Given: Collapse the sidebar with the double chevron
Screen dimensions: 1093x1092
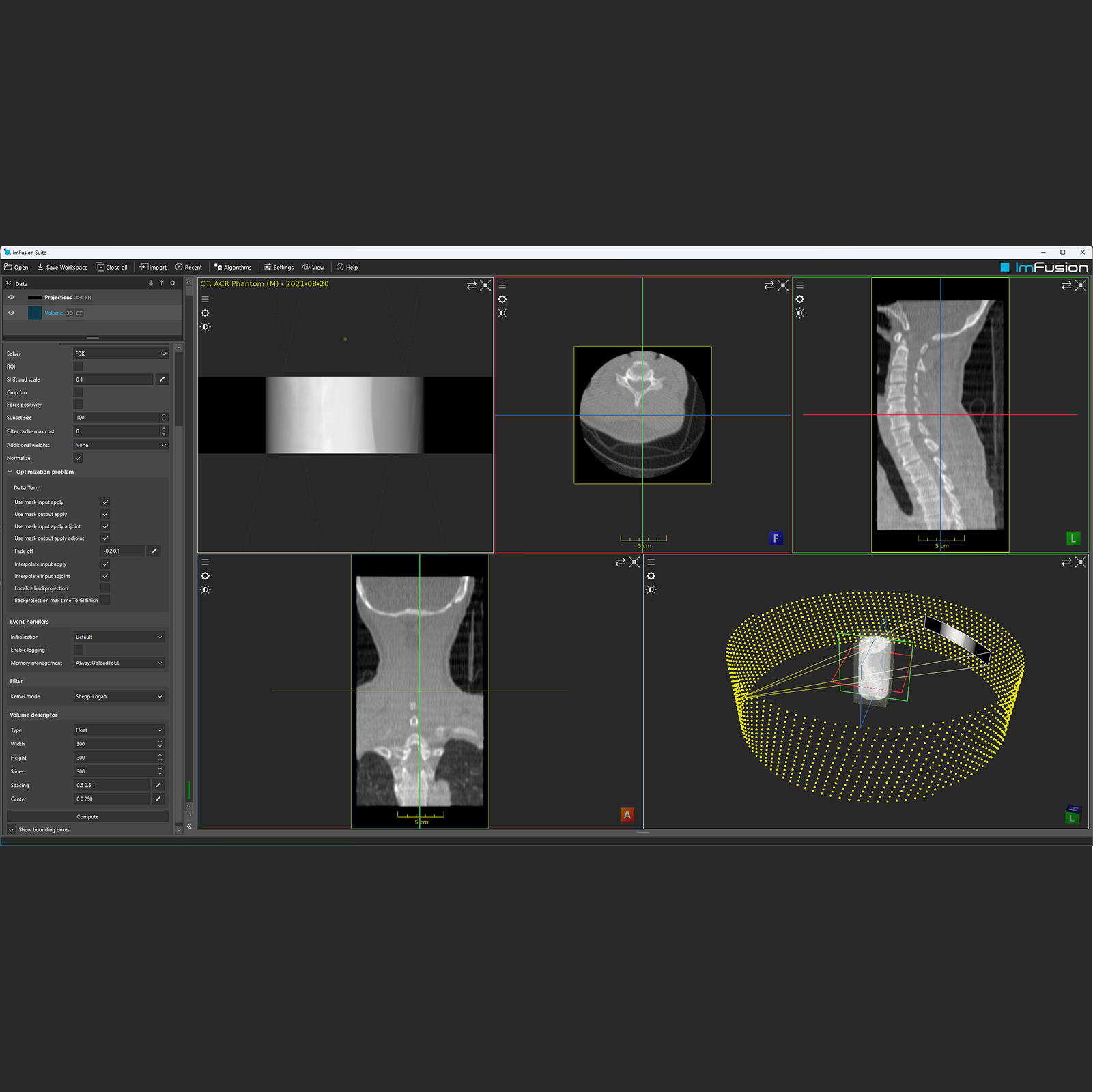Looking at the screenshot, I should (189, 826).
